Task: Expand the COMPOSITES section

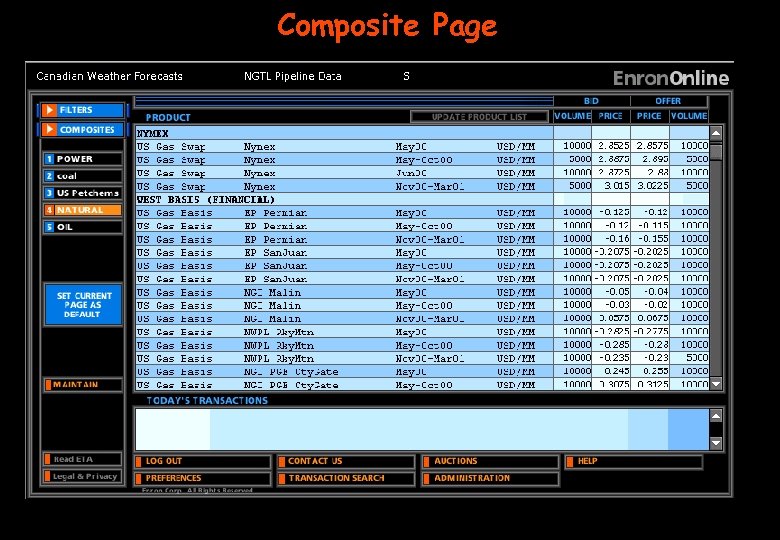Action: point(82,130)
